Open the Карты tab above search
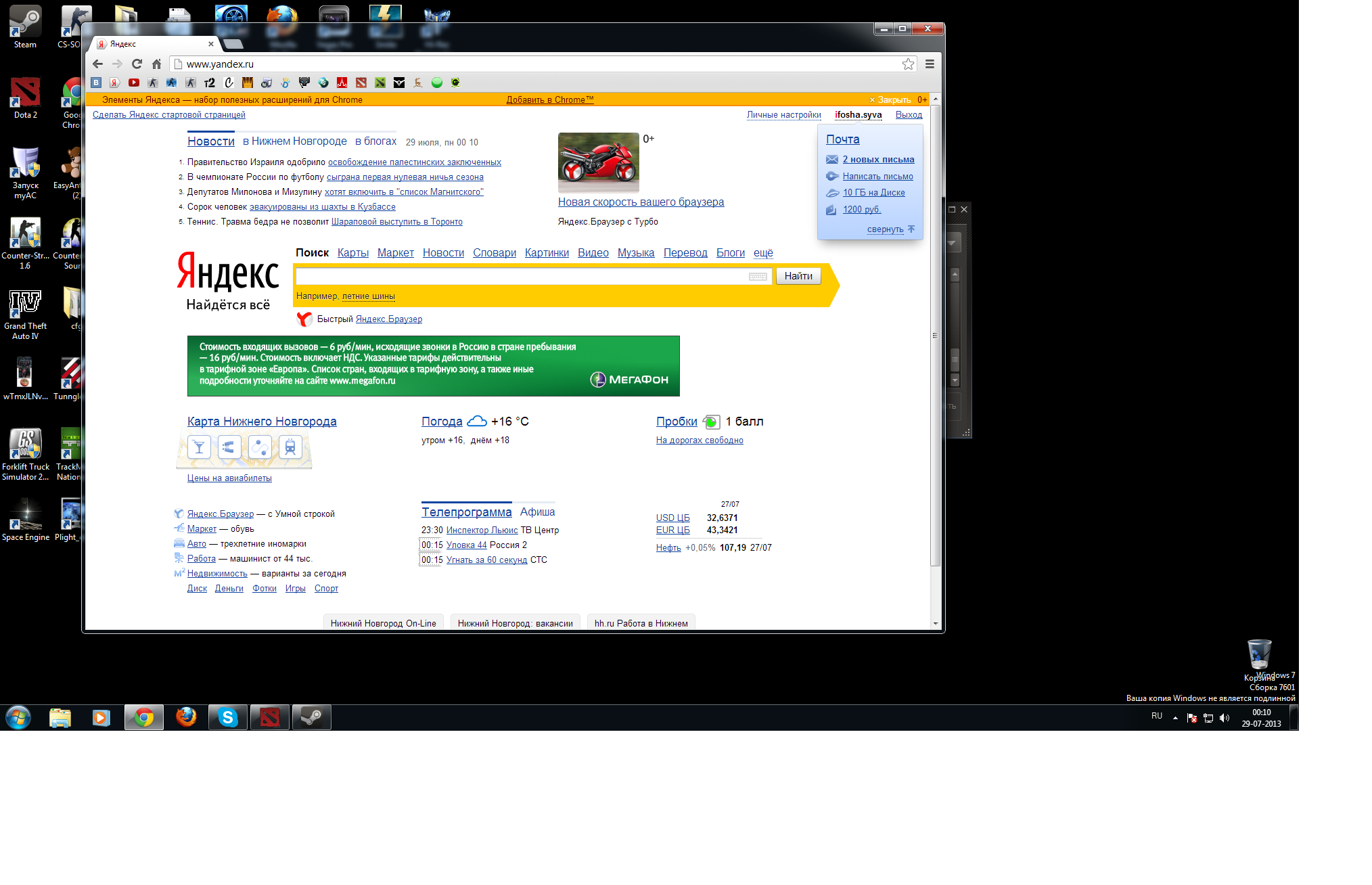The image size is (1372, 885). 353,252
